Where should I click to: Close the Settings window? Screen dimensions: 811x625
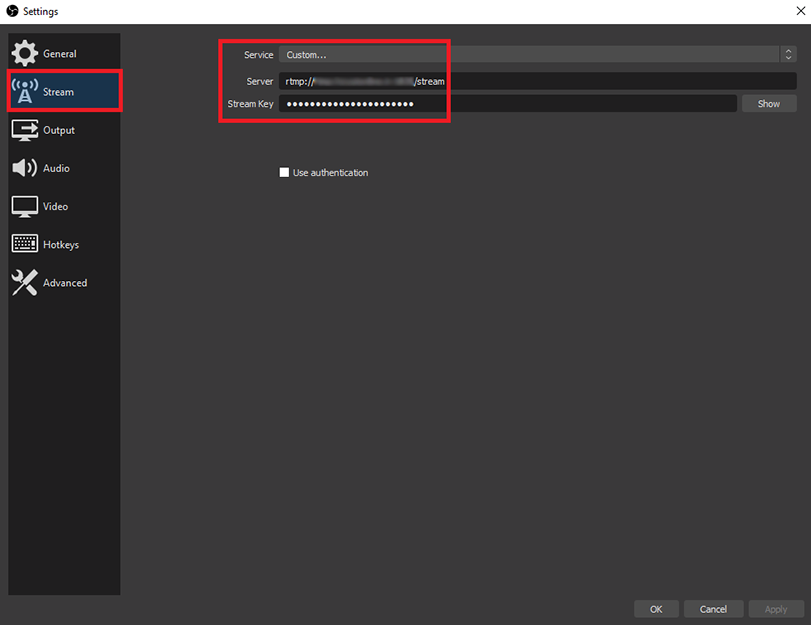click(801, 10)
